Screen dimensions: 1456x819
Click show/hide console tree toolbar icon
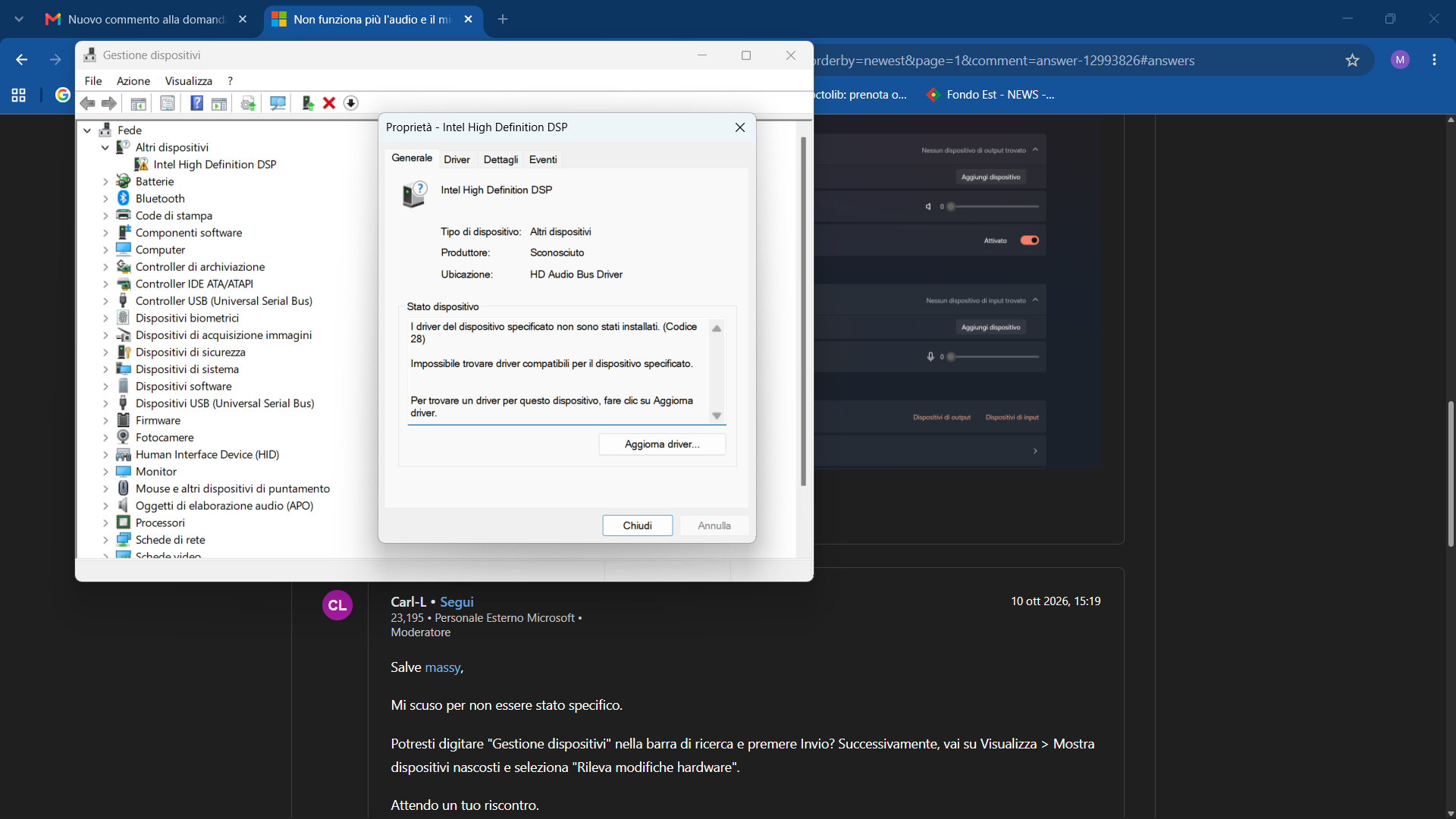pyautogui.click(x=138, y=103)
